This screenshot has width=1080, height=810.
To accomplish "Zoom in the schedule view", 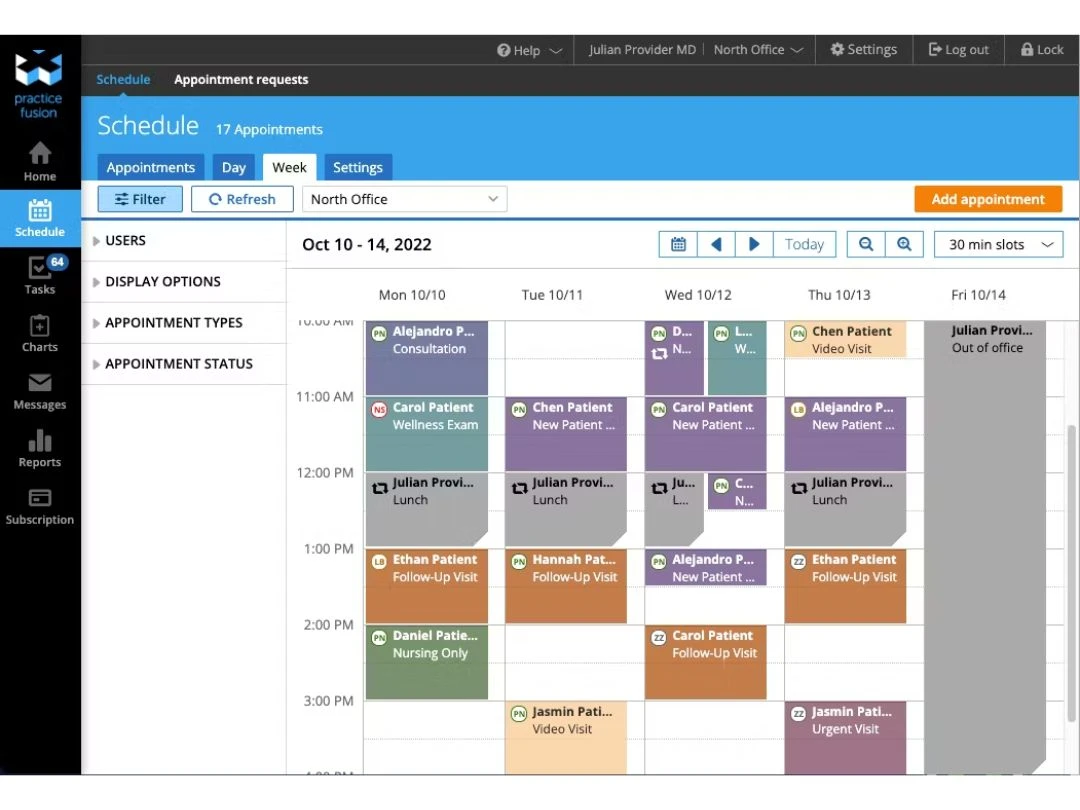I will click(x=904, y=245).
